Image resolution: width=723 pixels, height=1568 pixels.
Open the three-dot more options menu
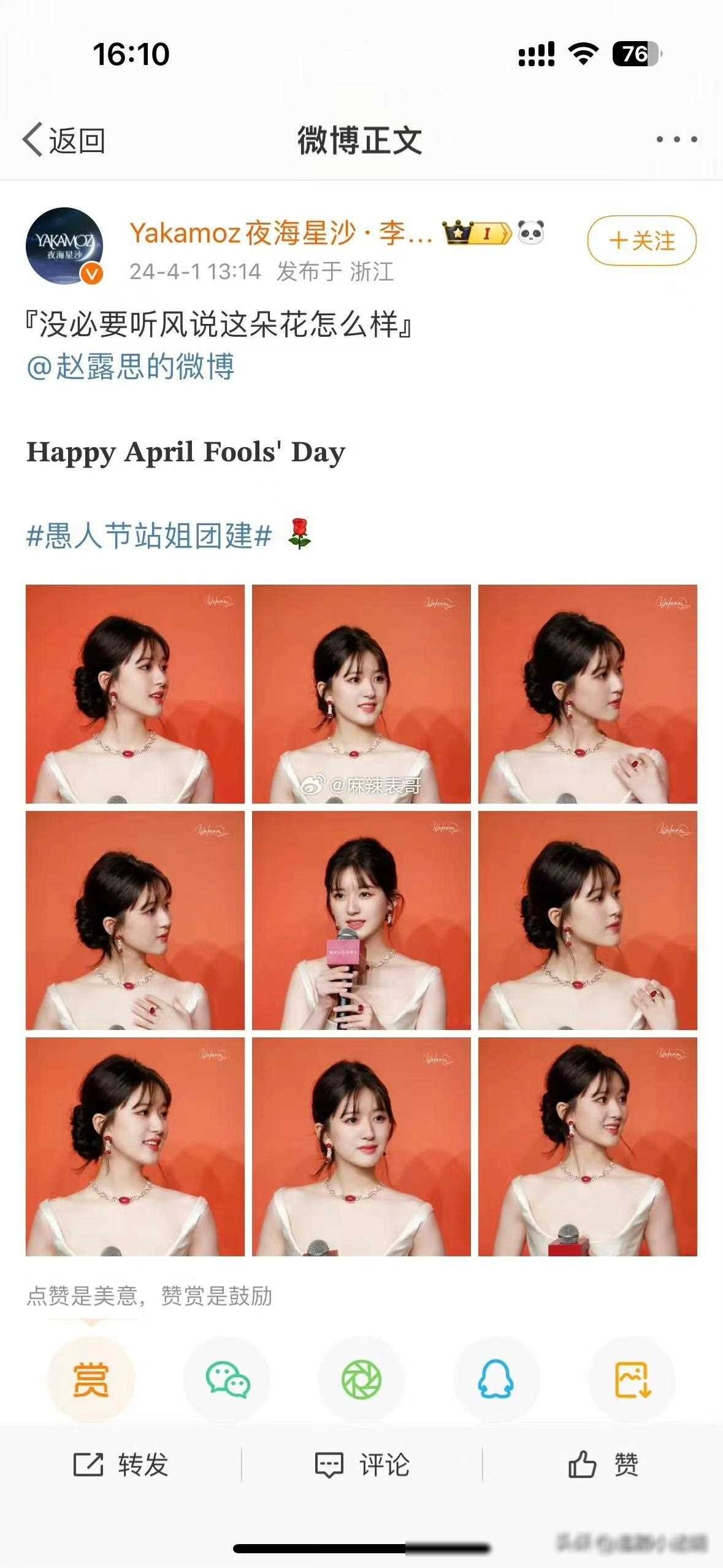pos(676,139)
